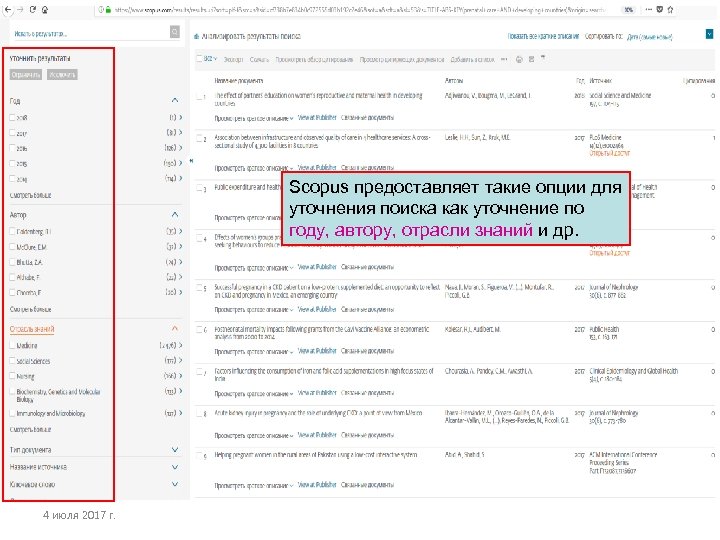Click Показать все краткие описания link
Image resolution: width=720 pixels, height=540 pixels.
[x=543, y=36]
